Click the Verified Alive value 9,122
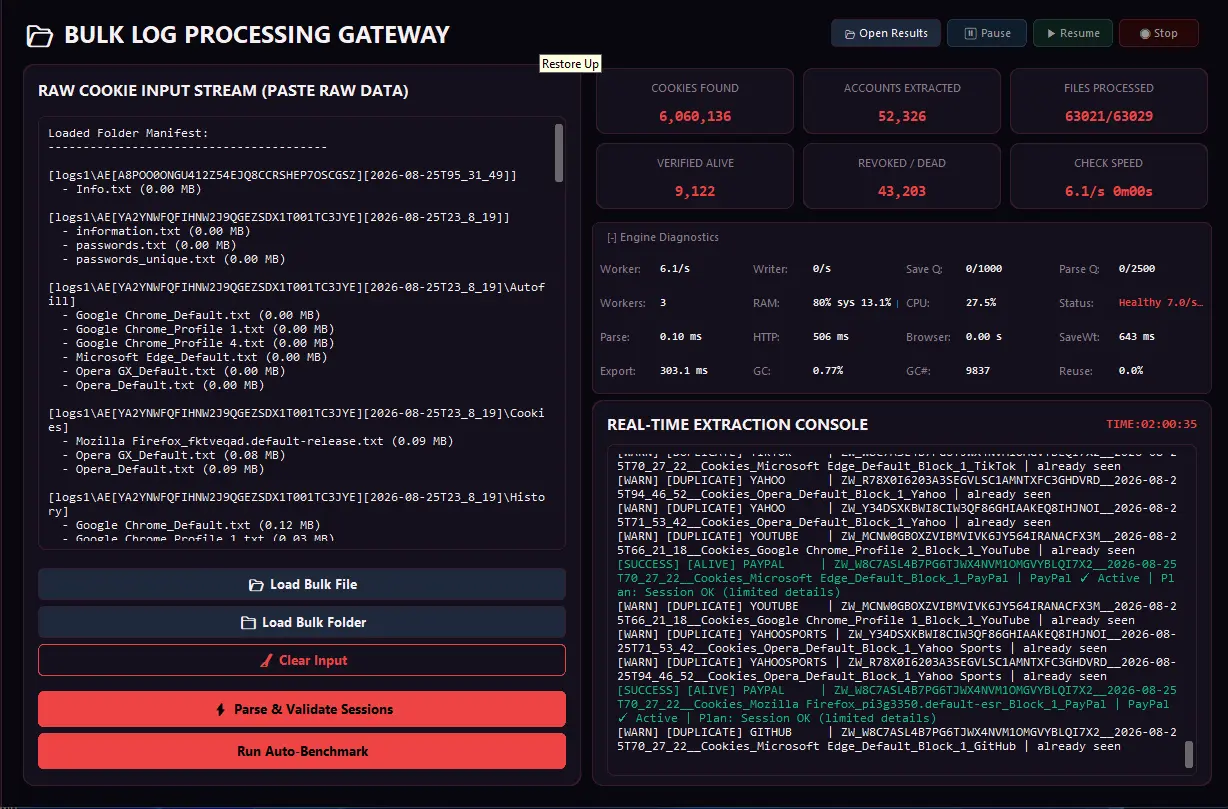The image size is (1228, 809). pyautogui.click(x=695, y=191)
